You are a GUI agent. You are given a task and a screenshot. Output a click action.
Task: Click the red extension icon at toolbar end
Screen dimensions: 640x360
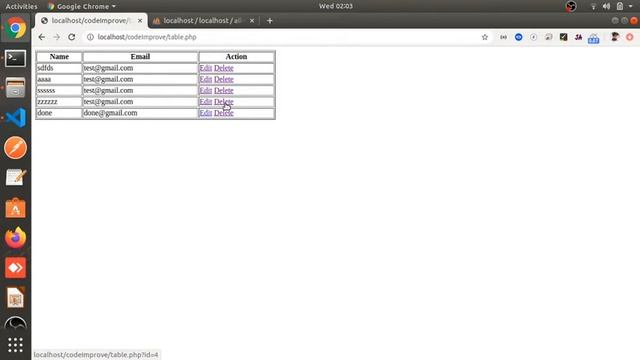click(629, 37)
